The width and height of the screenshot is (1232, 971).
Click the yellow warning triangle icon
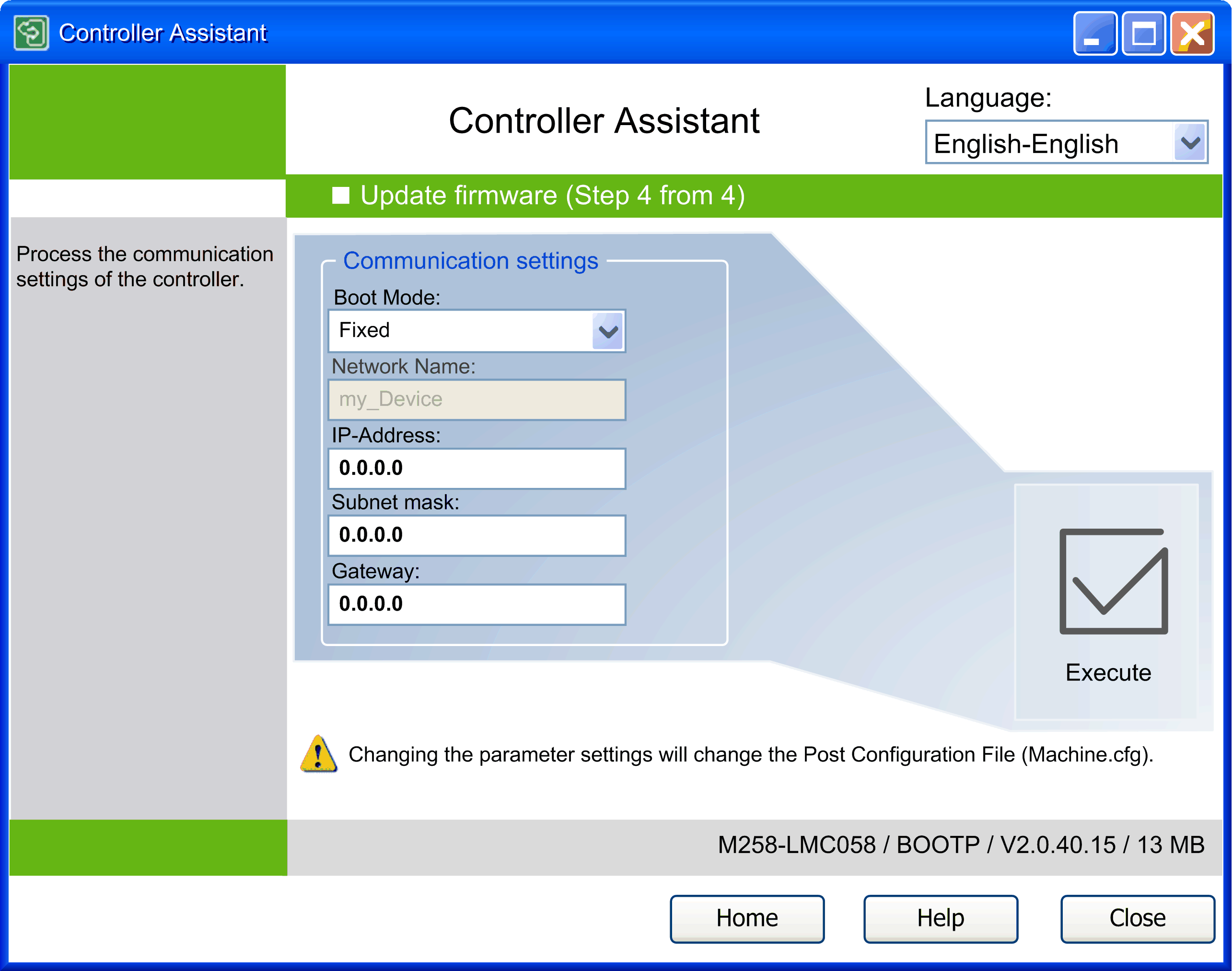point(318,755)
